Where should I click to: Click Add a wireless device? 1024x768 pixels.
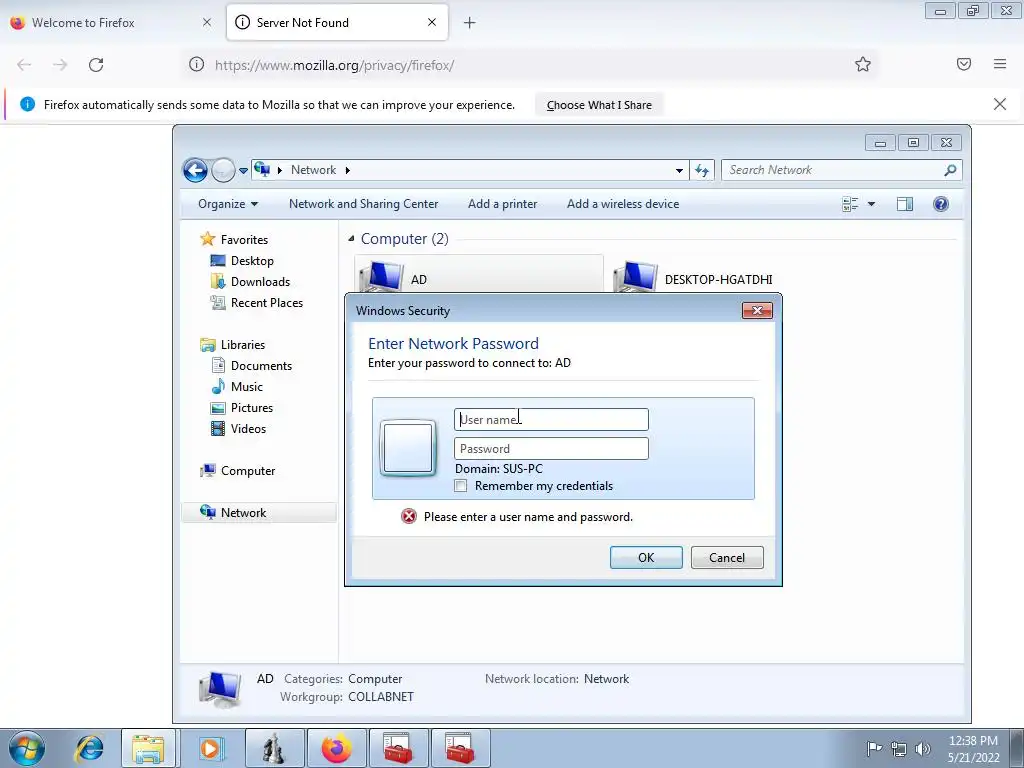(x=623, y=204)
